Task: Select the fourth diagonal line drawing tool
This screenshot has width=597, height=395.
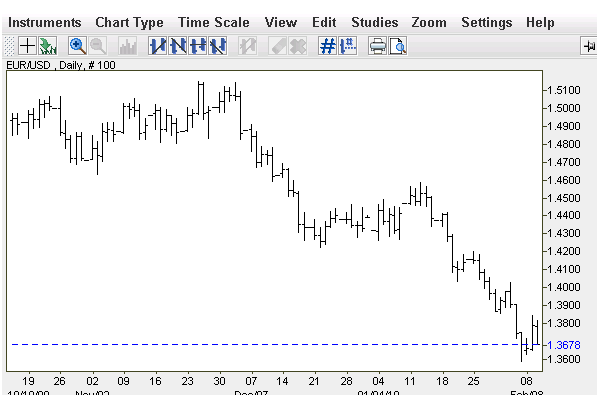Action: coord(218,46)
